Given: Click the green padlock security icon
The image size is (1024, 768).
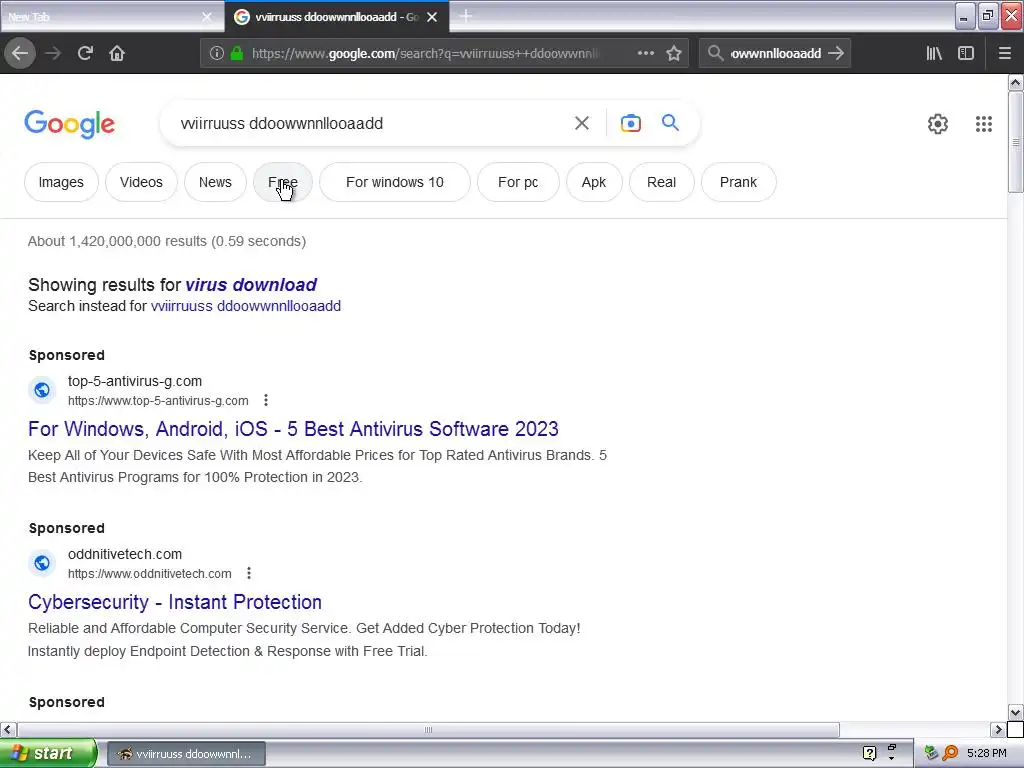Looking at the screenshot, I should (x=237, y=53).
